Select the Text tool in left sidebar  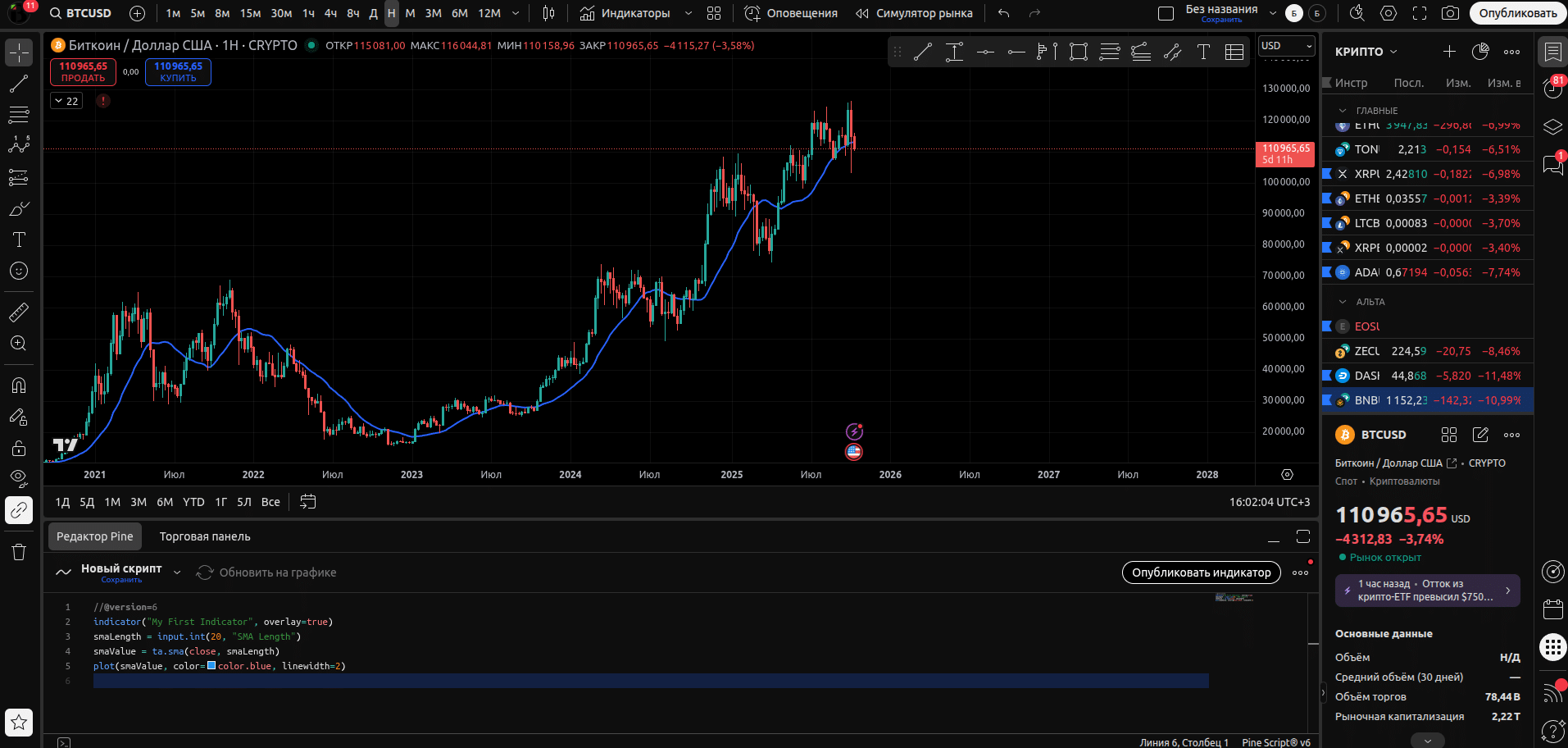[x=18, y=239]
